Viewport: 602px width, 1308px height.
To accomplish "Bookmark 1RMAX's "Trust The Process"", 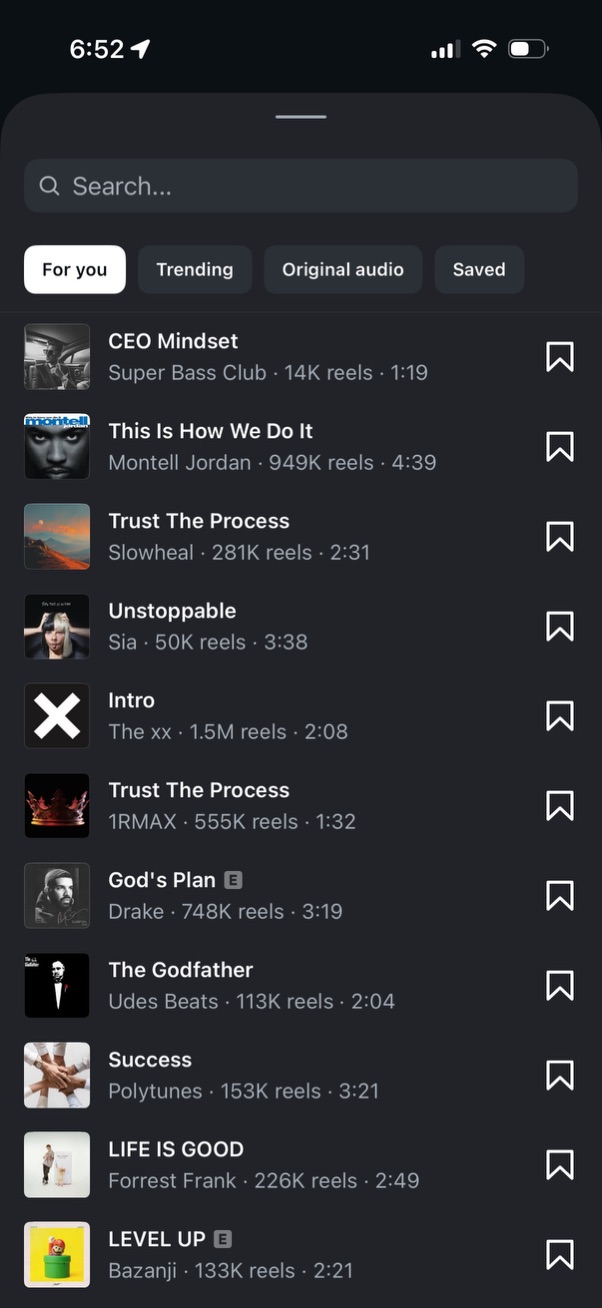I will point(559,806).
